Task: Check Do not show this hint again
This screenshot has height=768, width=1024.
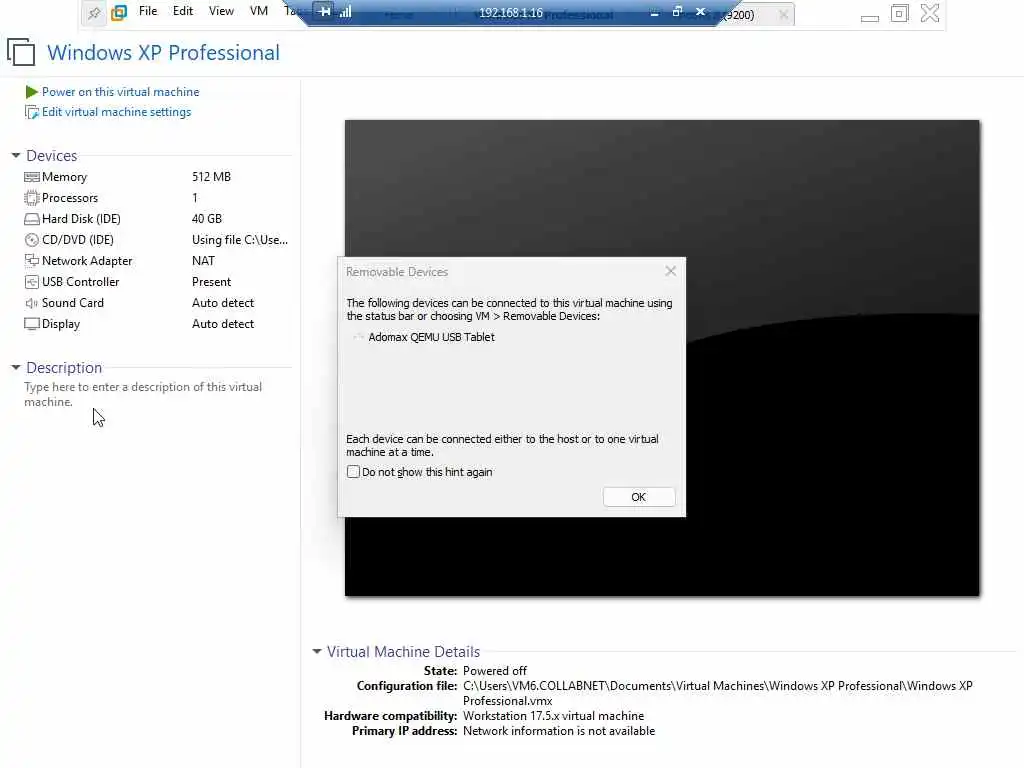Action: 353,472
